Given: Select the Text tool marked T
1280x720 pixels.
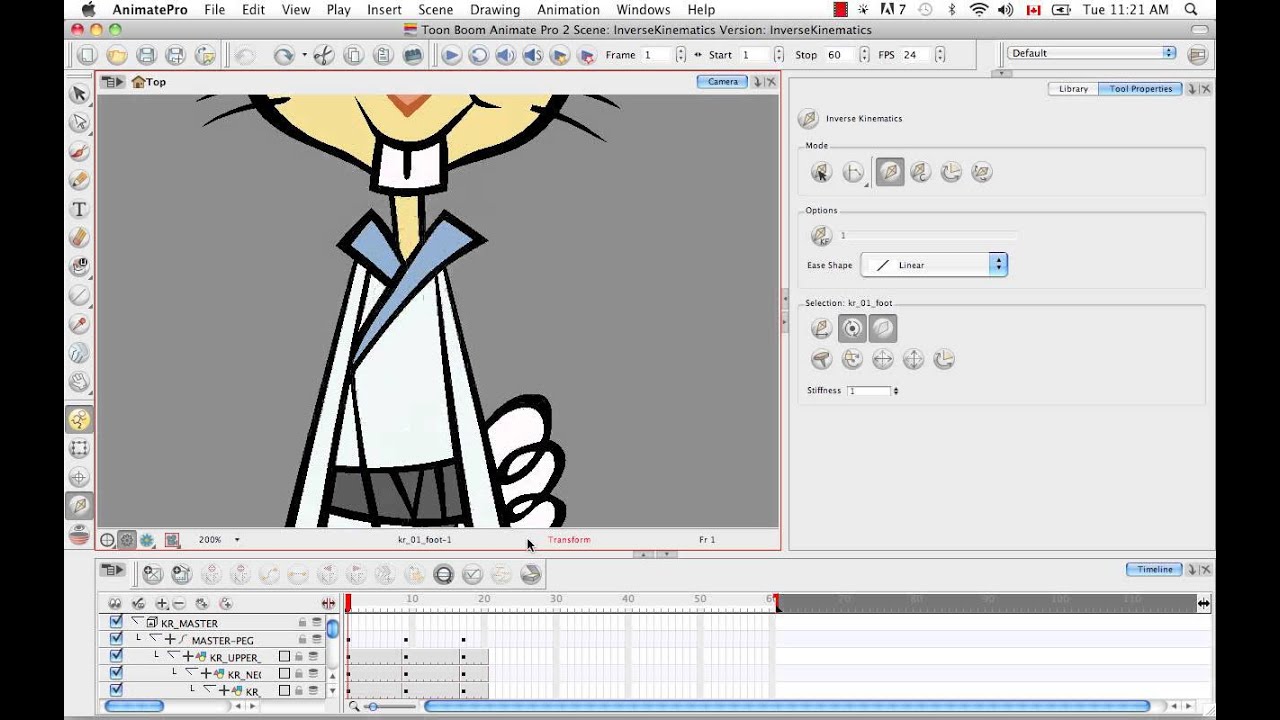Looking at the screenshot, I should coord(79,210).
